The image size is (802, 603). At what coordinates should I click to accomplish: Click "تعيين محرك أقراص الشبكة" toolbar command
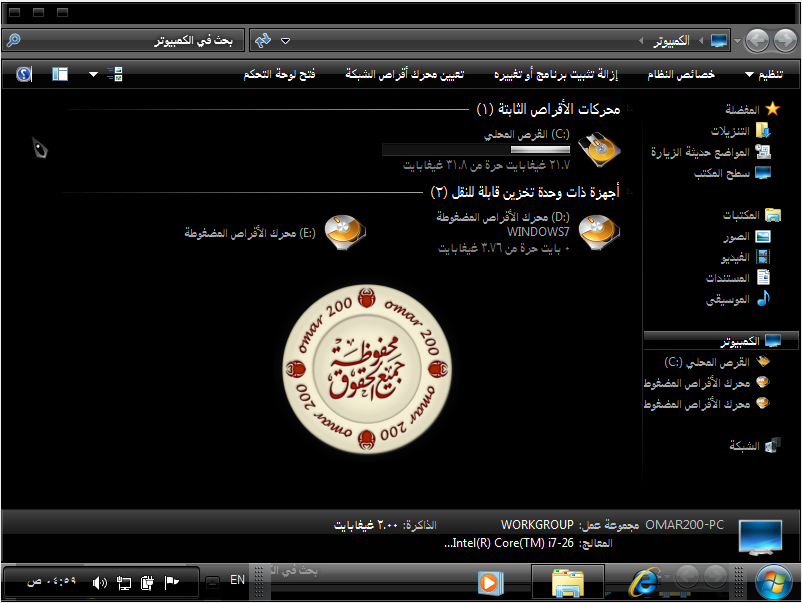[x=405, y=75]
